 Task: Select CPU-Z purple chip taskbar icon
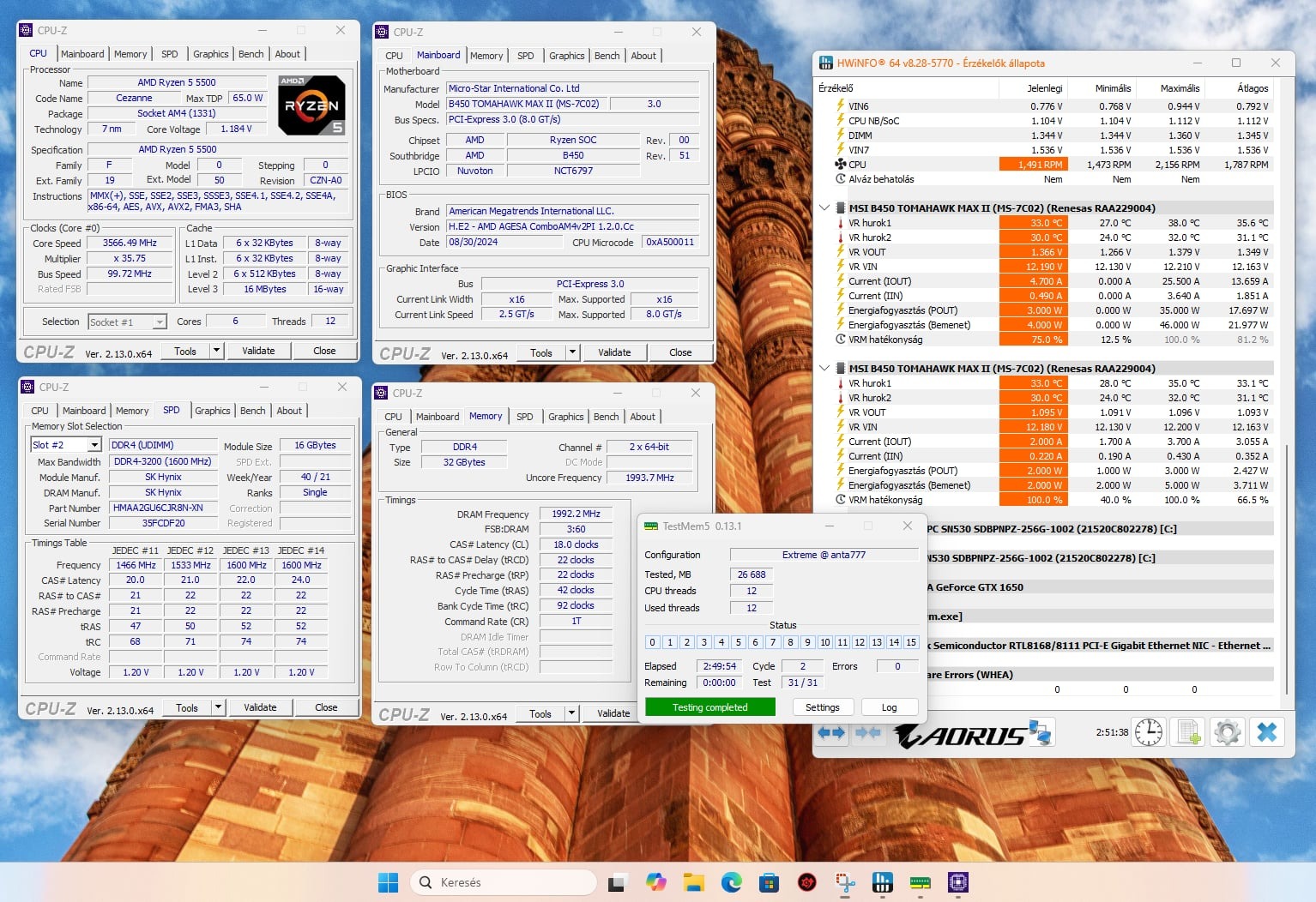(x=958, y=882)
